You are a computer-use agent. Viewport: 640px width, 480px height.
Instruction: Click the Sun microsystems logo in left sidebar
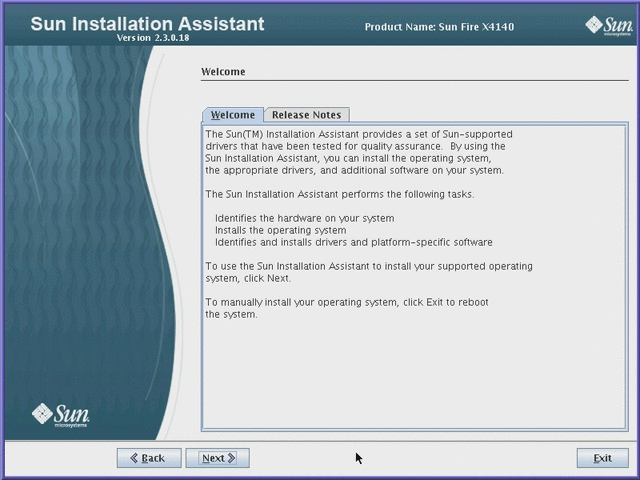click(60, 415)
